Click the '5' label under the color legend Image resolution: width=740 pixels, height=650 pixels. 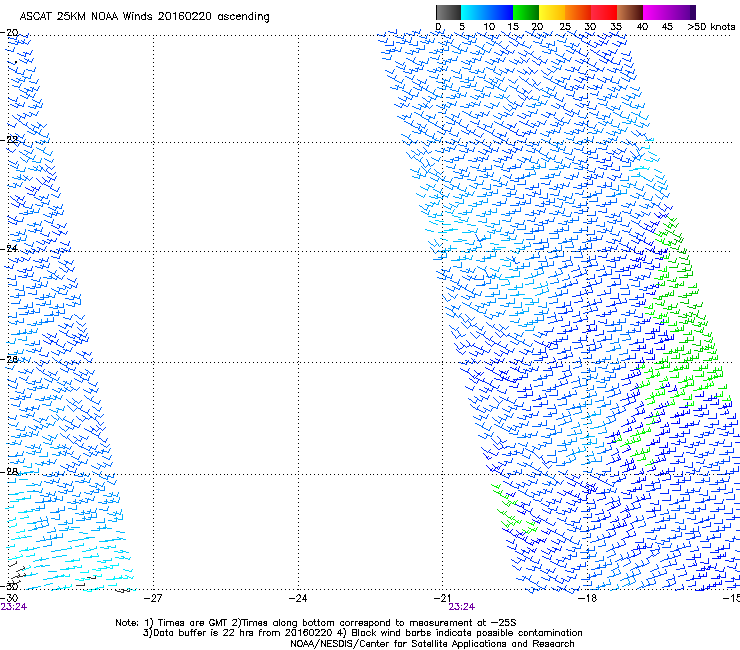pyautogui.click(x=462, y=26)
